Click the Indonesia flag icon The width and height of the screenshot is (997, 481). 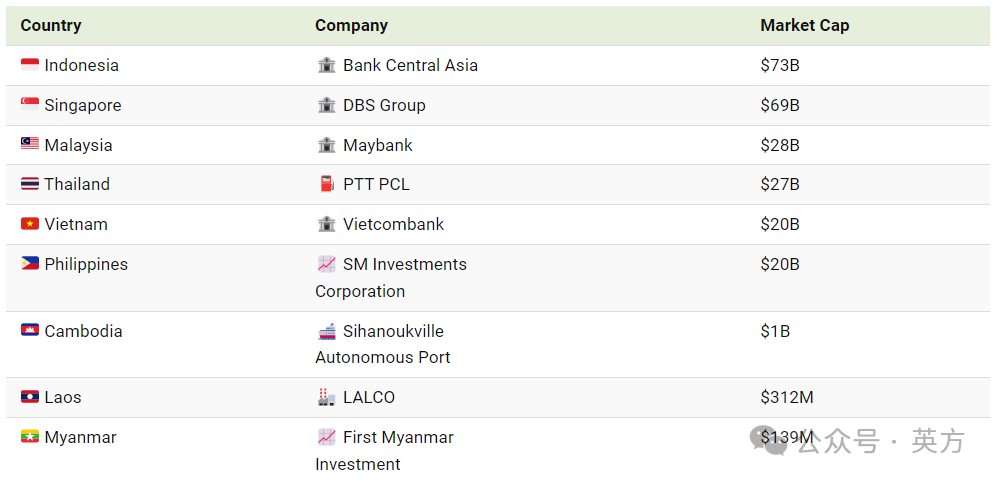(x=30, y=65)
